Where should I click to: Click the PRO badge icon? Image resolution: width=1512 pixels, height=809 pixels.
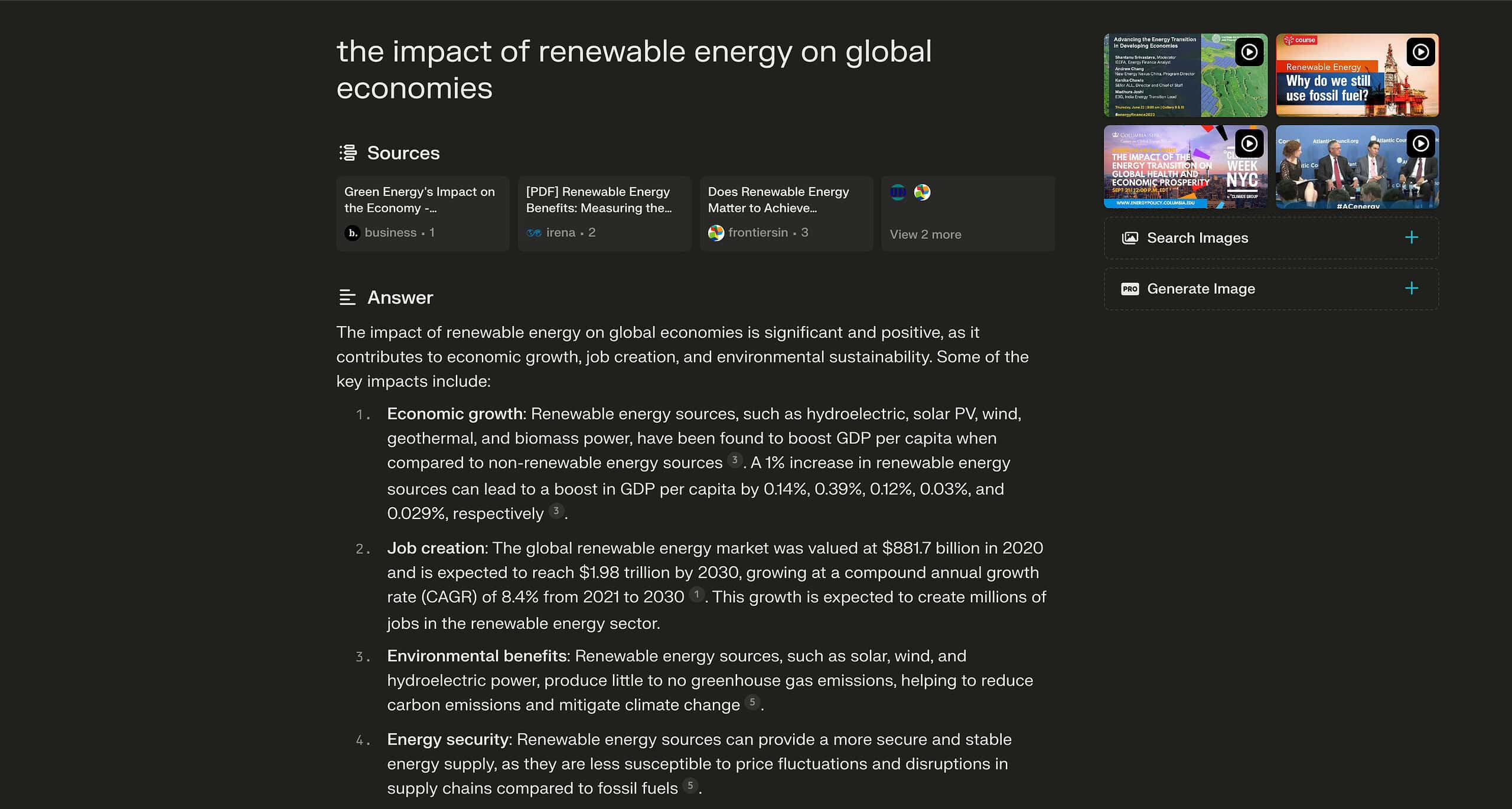(x=1130, y=289)
